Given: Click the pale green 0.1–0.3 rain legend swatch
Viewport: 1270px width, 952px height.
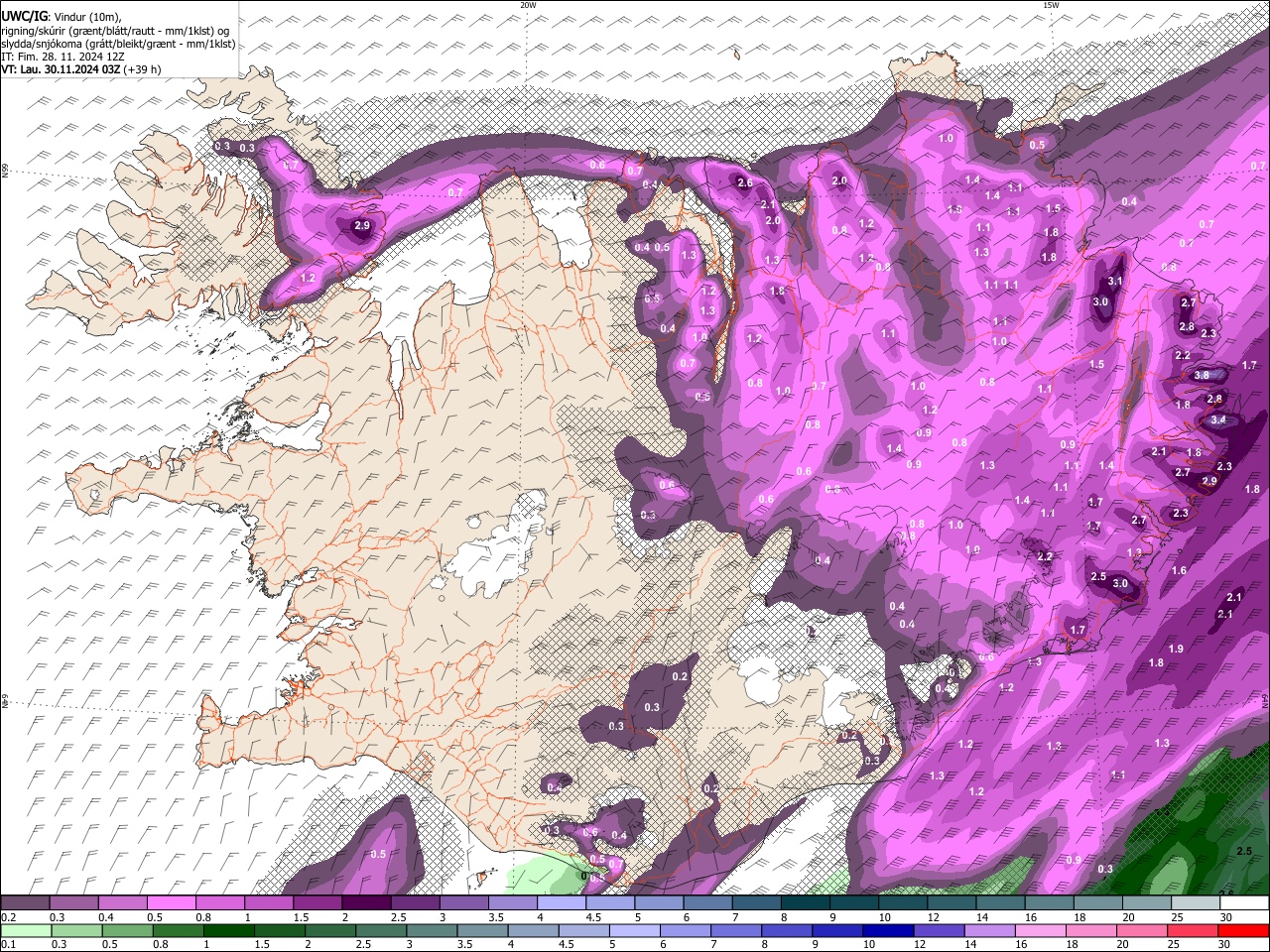Looking at the screenshot, I should [25, 931].
